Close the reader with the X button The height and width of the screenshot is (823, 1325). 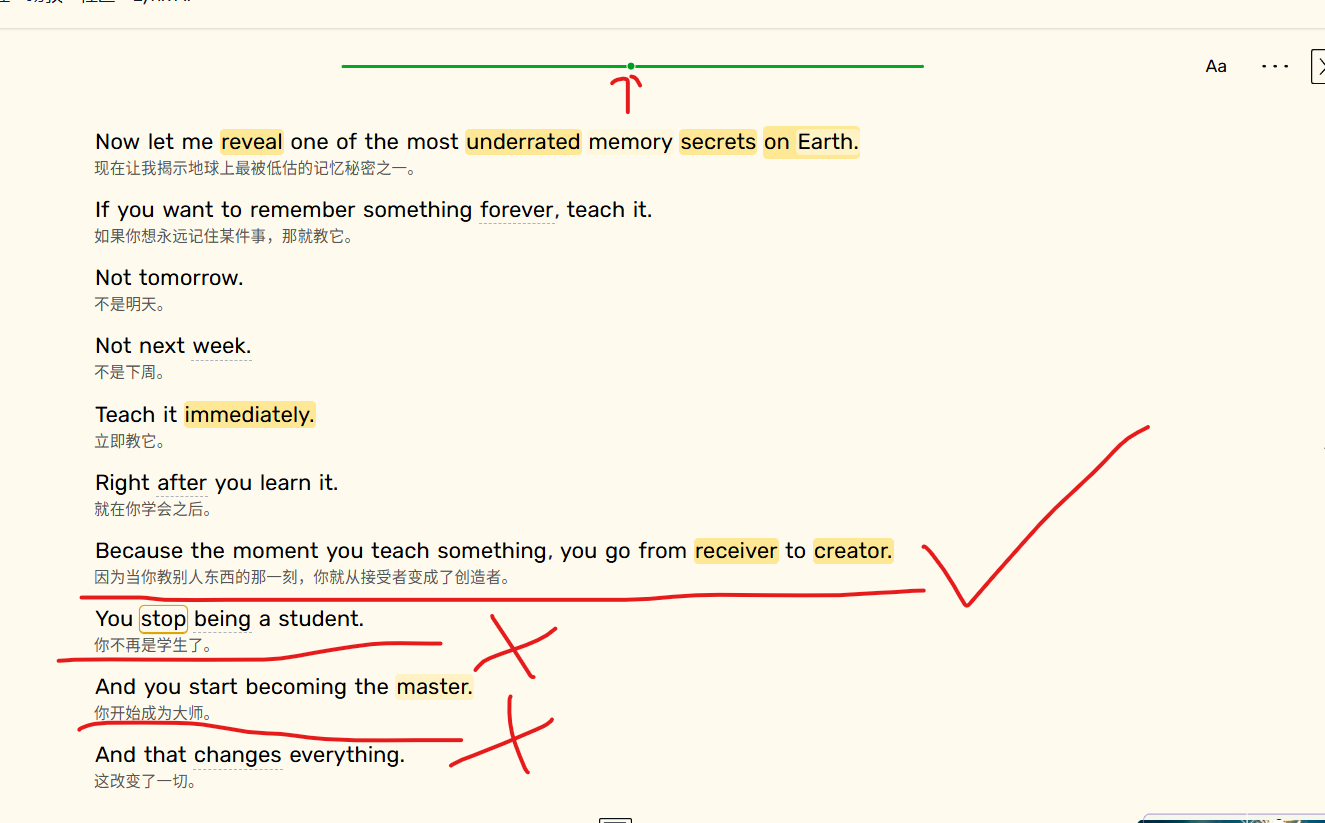(x=1318, y=67)
